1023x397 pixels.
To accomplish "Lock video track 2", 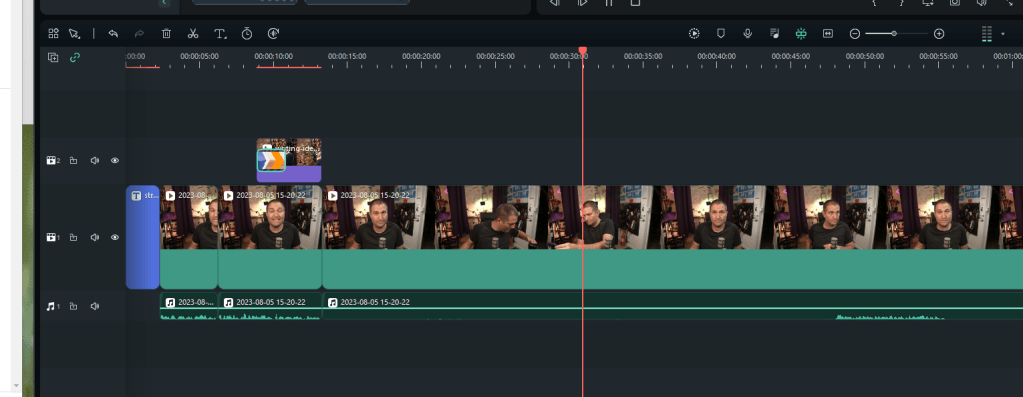I will 74,160.
